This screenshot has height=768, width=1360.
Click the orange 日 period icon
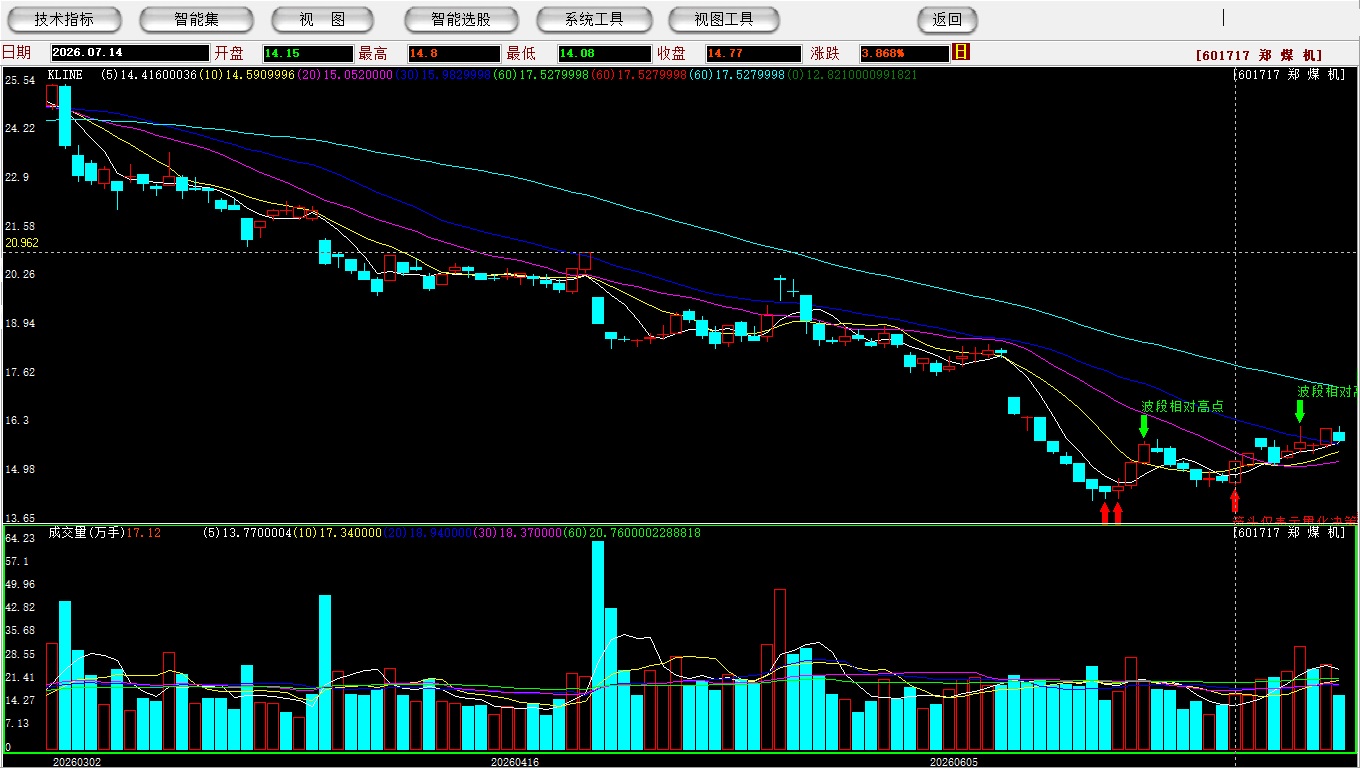coord(961,52)
